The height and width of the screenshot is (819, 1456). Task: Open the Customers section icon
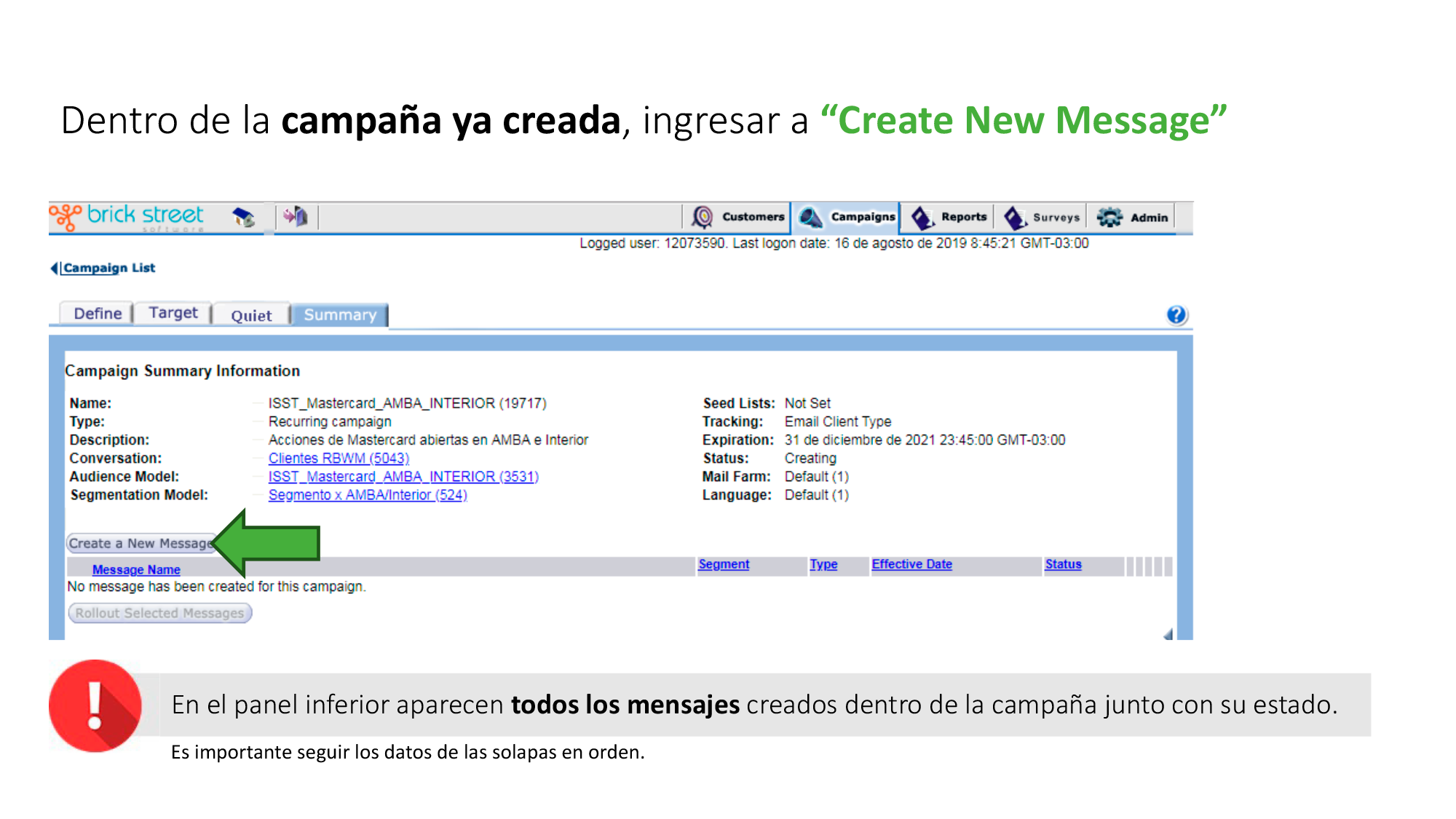point(703,217)
